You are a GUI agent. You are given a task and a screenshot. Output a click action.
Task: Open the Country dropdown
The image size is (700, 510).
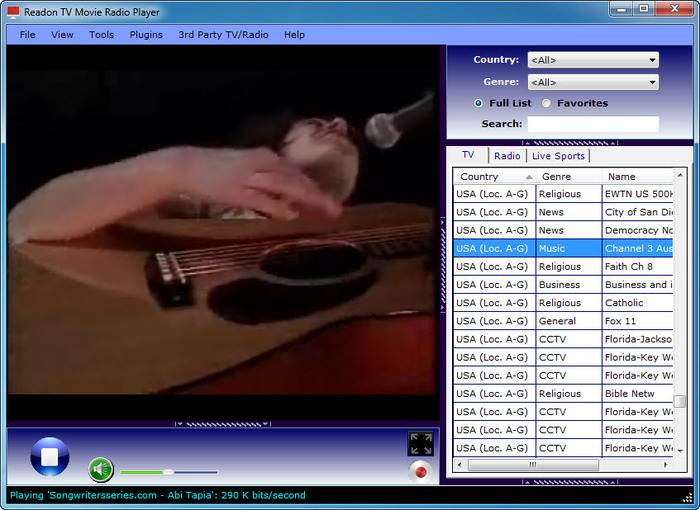[592, 60]
